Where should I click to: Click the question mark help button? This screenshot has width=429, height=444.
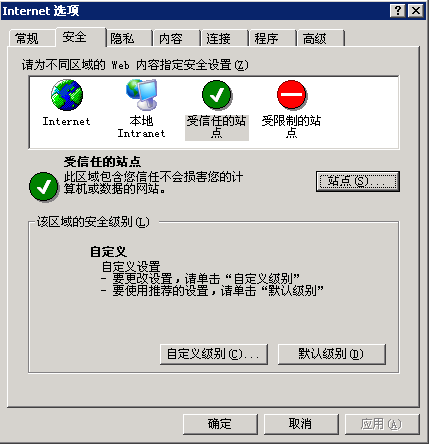point(398,11)
